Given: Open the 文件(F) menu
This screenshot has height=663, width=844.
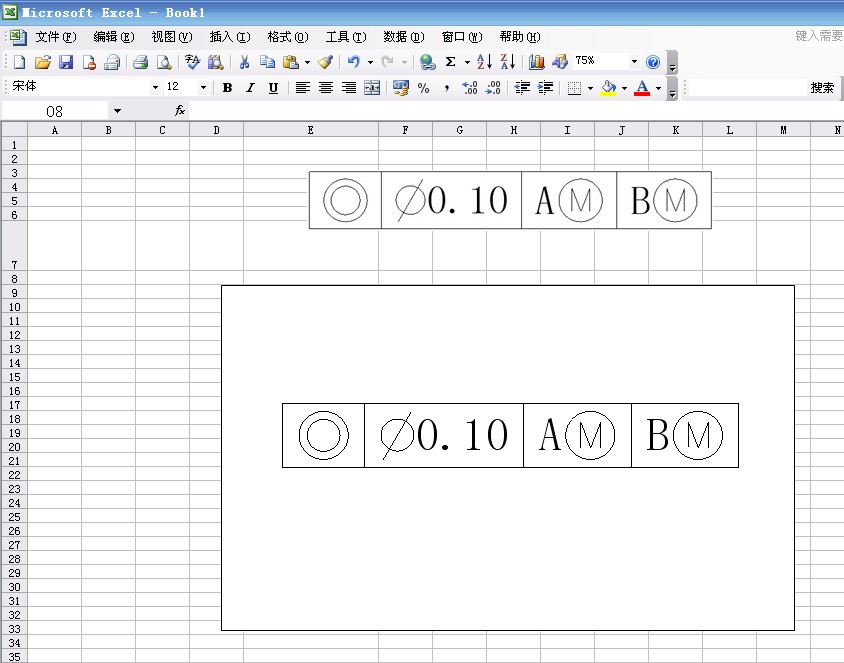Looking at the screenshot, I should click(55, 37).
